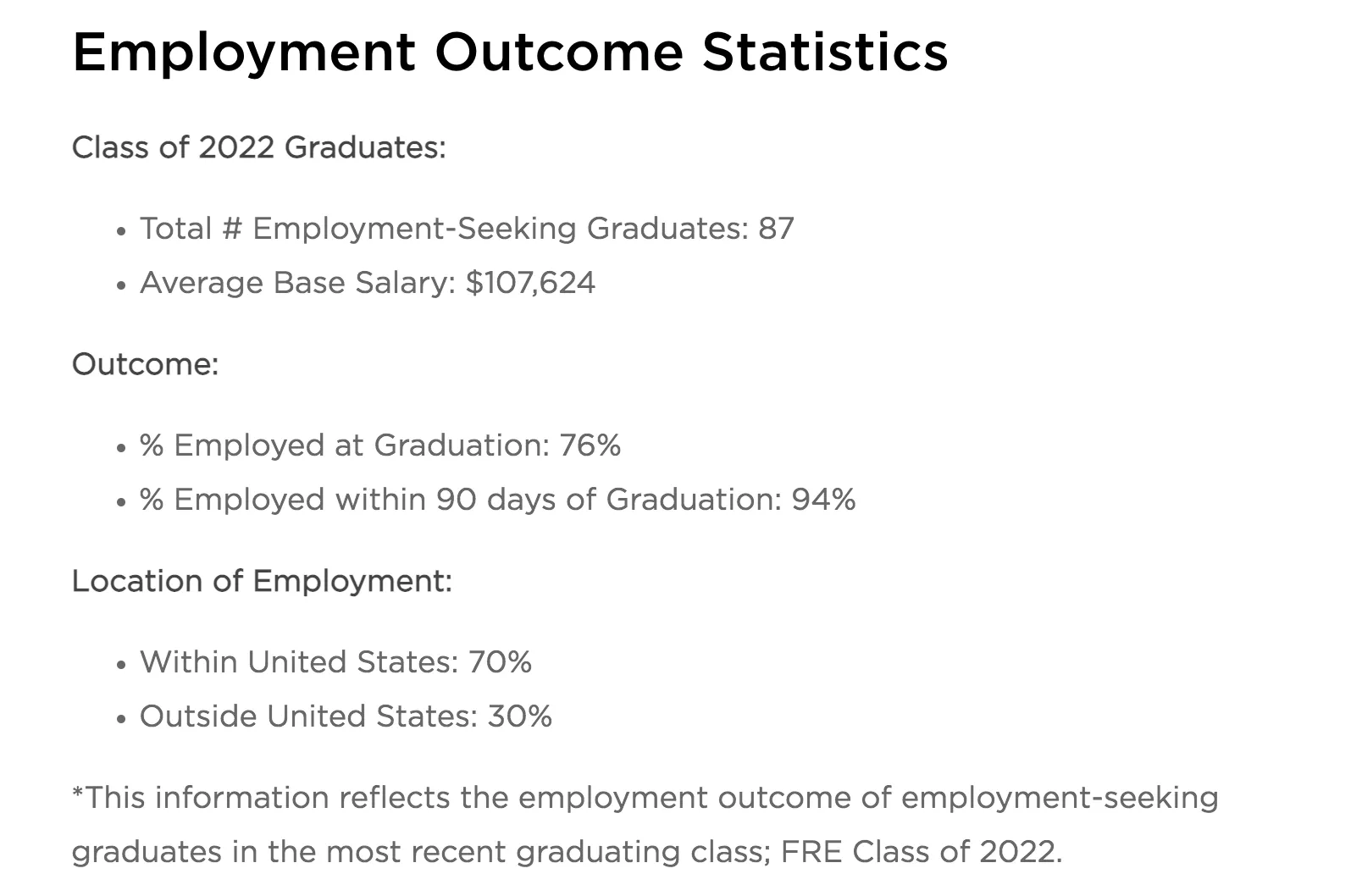Click the number 87 graduates value

click(x=776, y=229)
